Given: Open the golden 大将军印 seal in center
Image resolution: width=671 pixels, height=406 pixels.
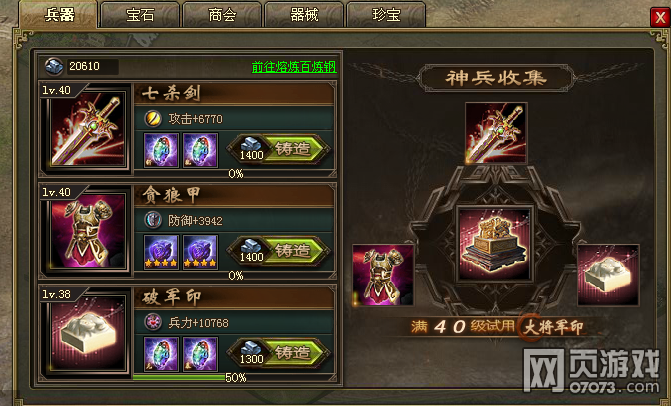Looking at the screenshot, I should pyautogui.click(x=495, y=244).
